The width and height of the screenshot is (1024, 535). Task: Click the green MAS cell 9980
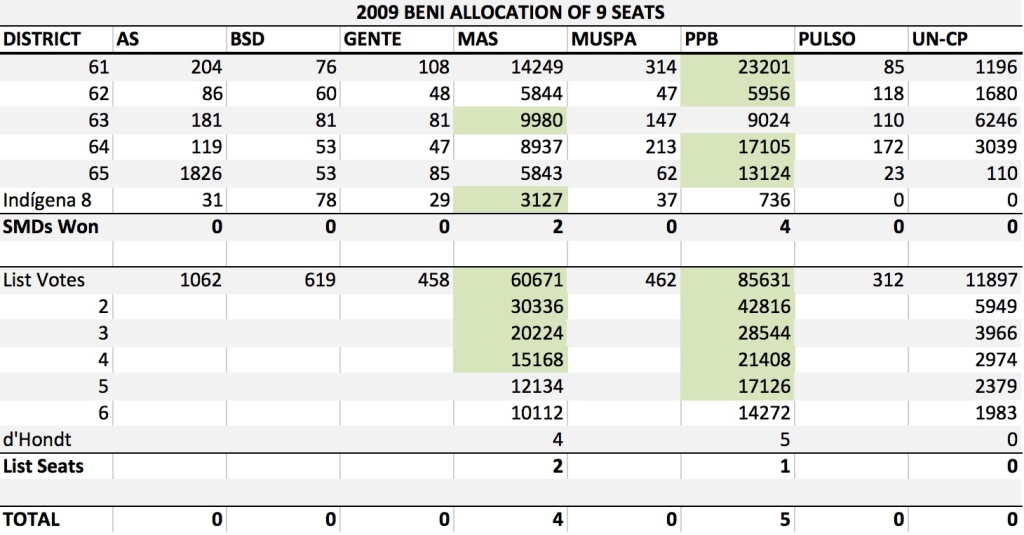510,120
